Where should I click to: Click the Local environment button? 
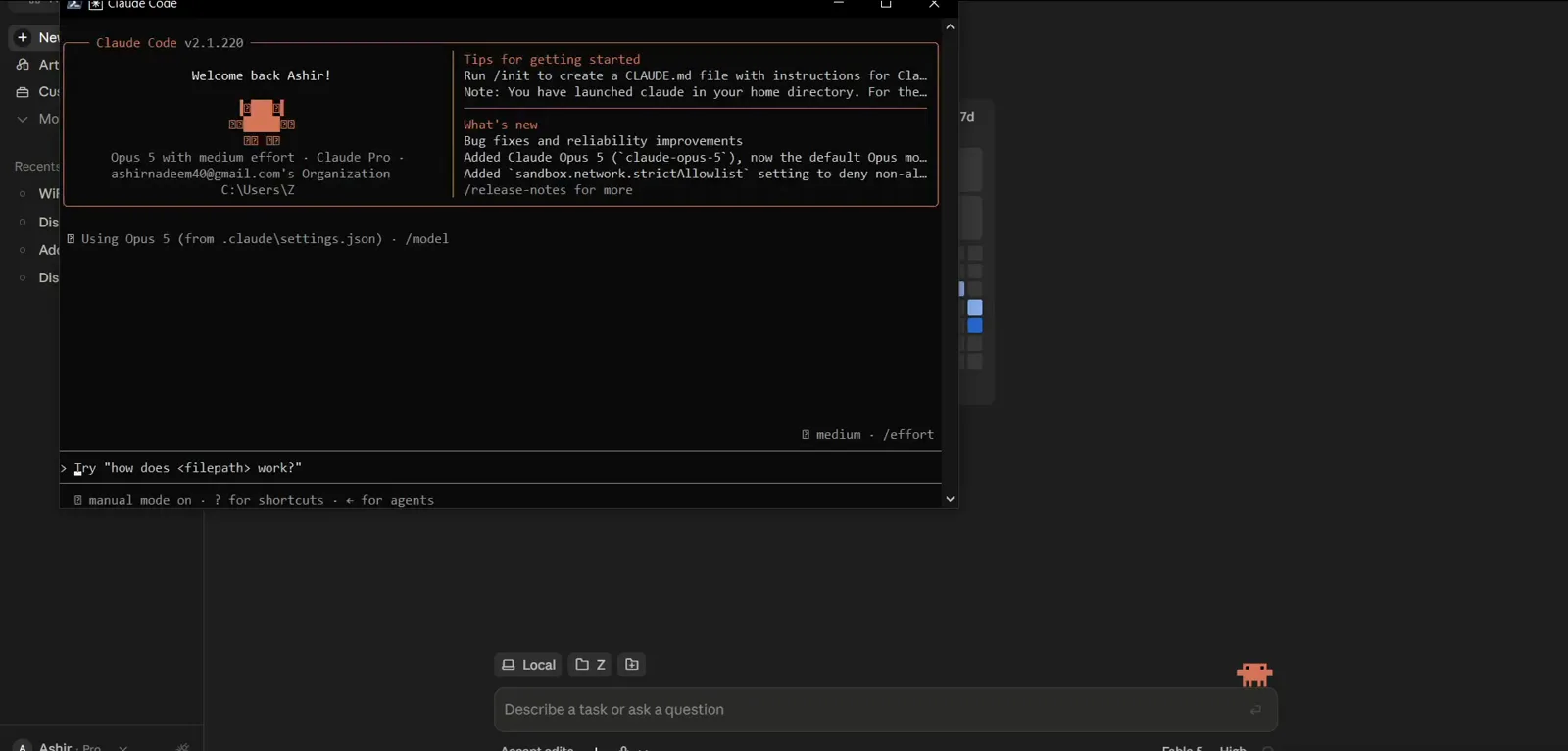[x=528, y=665]
